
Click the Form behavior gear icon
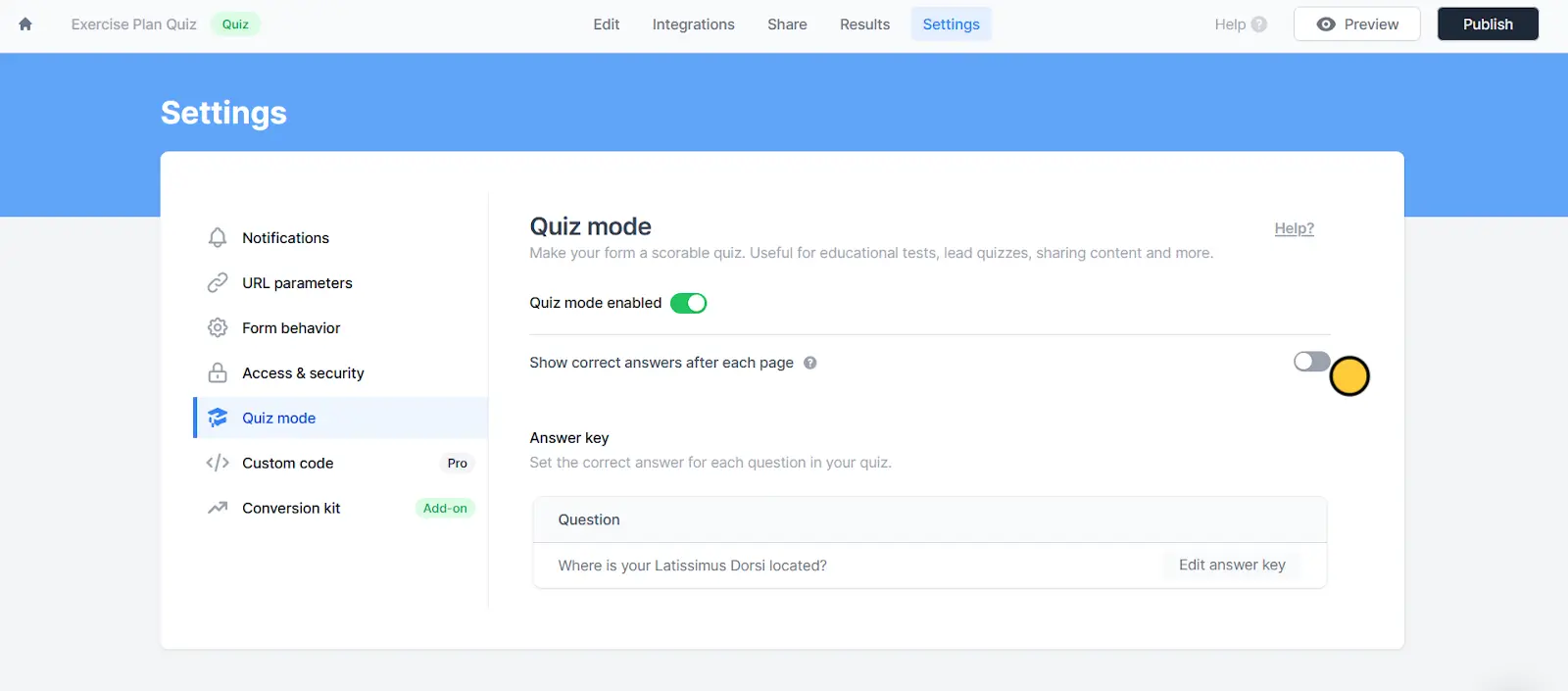[218, 328]
